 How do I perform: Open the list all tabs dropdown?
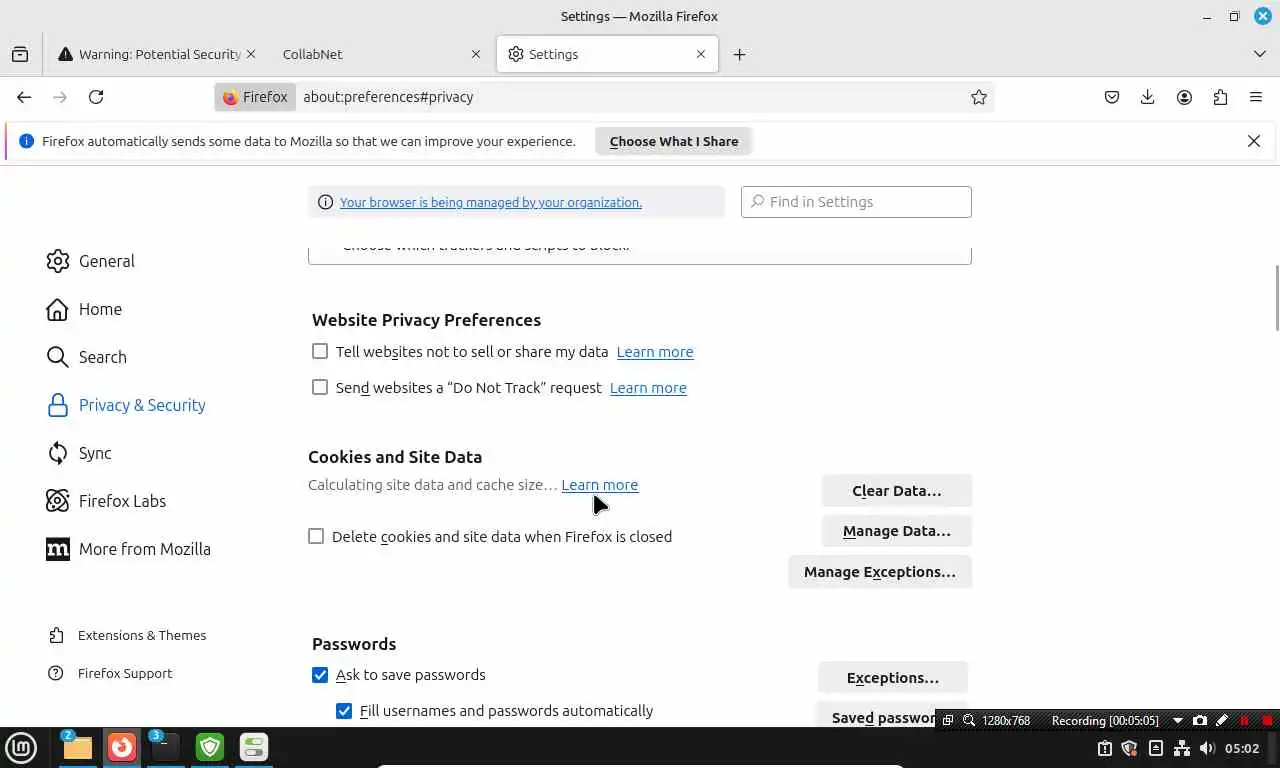[1260, 54]
